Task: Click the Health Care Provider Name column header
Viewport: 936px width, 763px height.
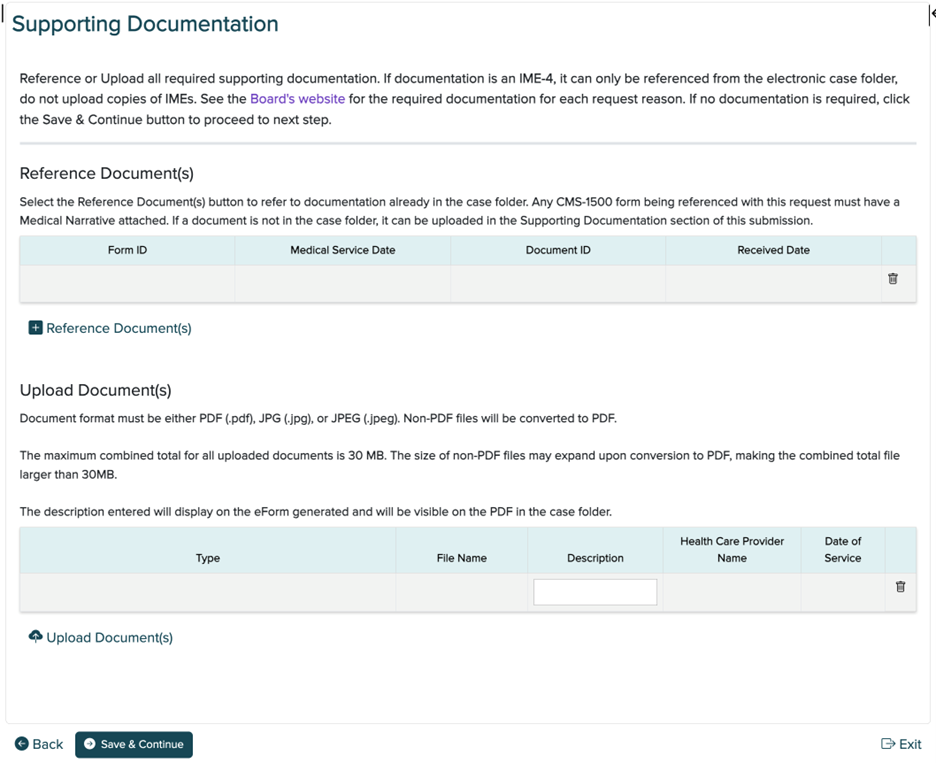Action: click(733, 549)
